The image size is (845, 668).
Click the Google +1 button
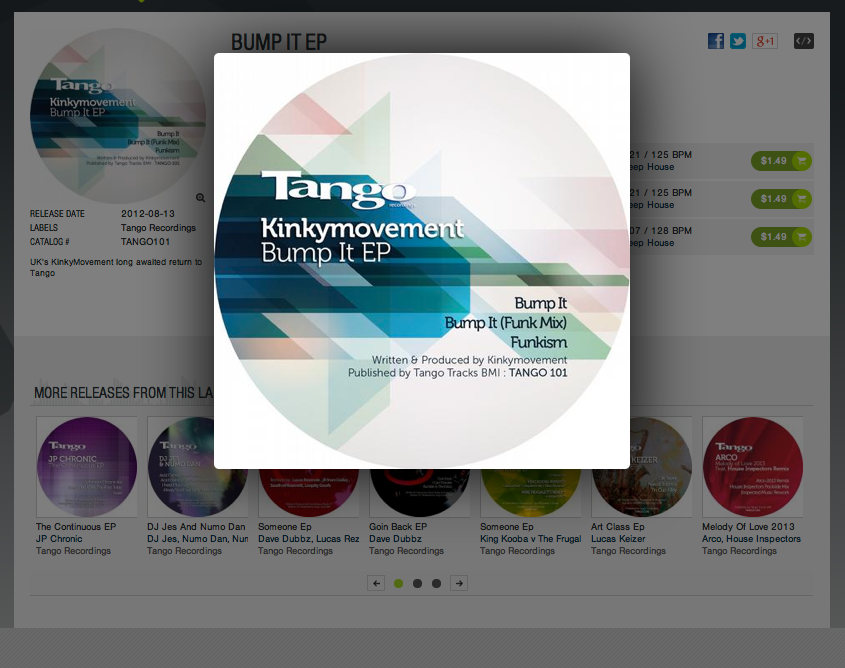pyautogui.click(x=765, y=41)
